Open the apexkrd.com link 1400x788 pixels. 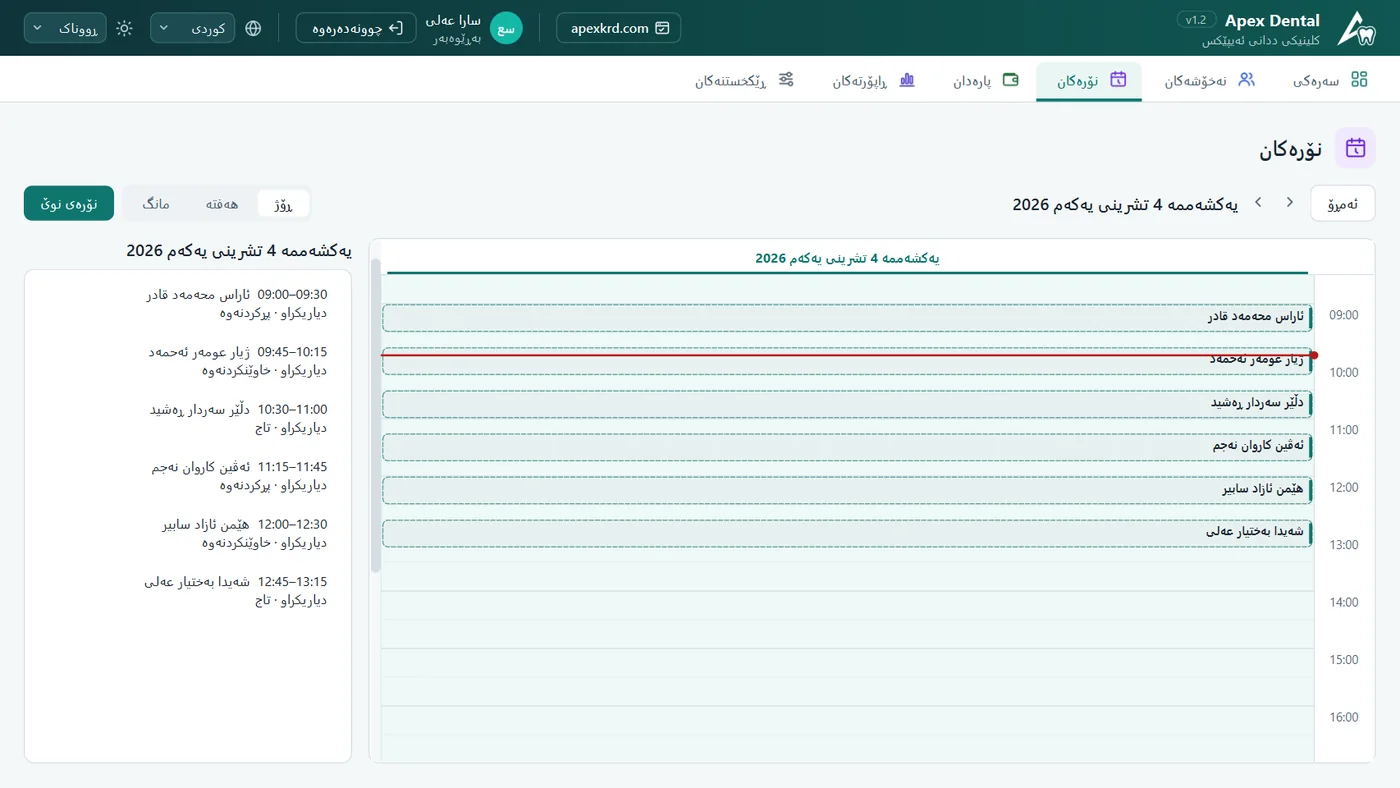(618, 28)
